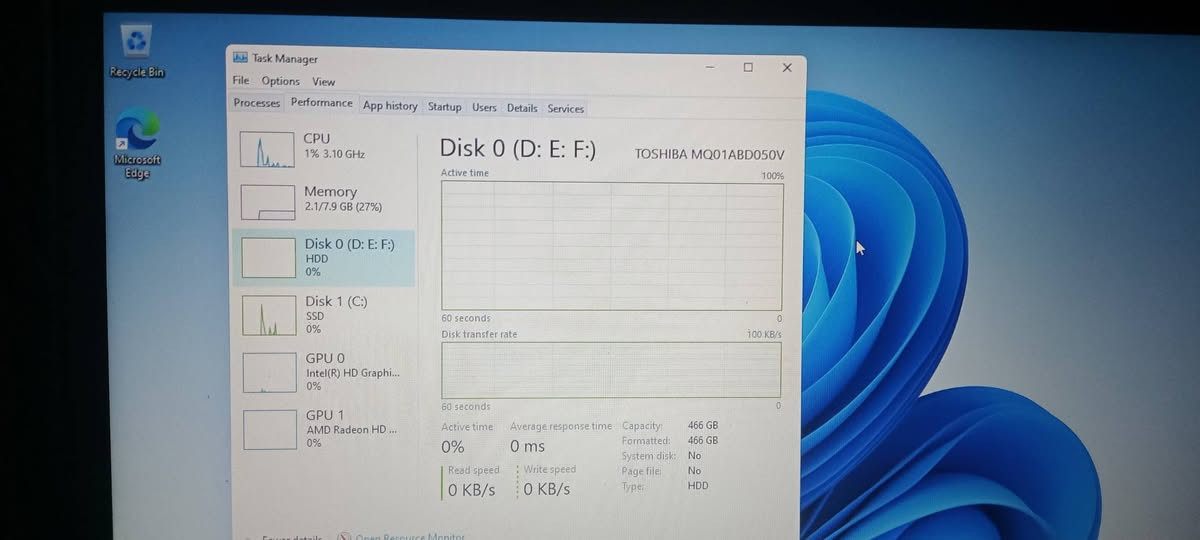
Task: Open the Options menu
Action: pyautogui.click(x=281, y=81)
